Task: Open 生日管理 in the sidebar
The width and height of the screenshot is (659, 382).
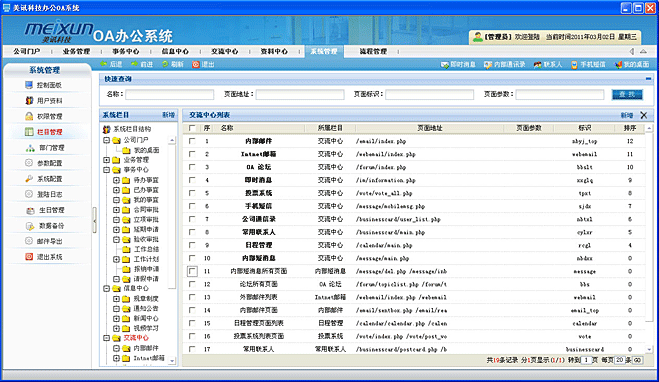Action: pos(45,210)
